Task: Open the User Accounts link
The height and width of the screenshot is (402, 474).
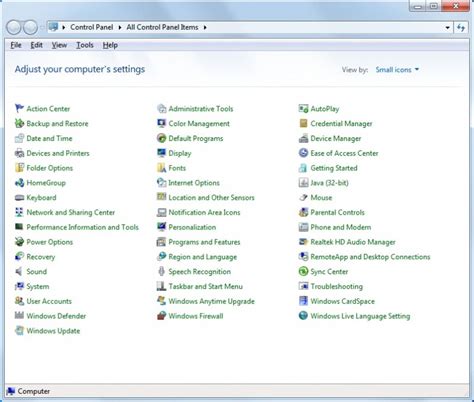Action: click(x=49, y=301)
